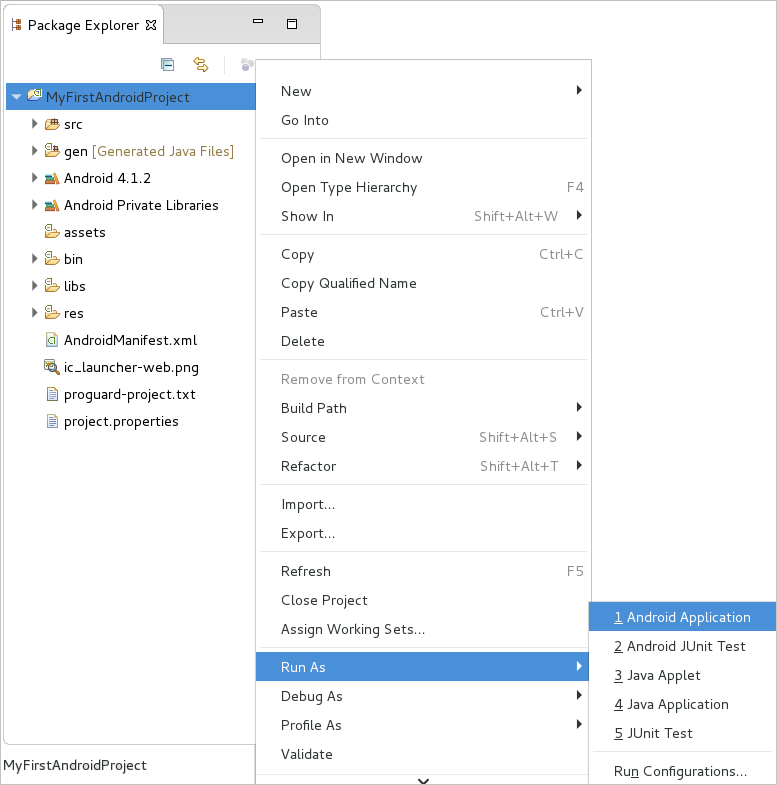Click the libs folder icon
This screenshot has width=777, height=785.
(52, 285)
